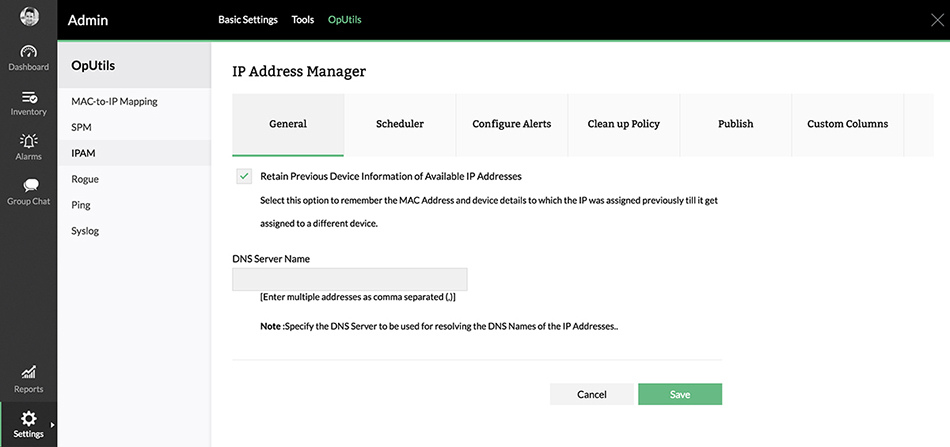
Task: Open the Dashboard gauge icon
Action: [x=28, y=52]
